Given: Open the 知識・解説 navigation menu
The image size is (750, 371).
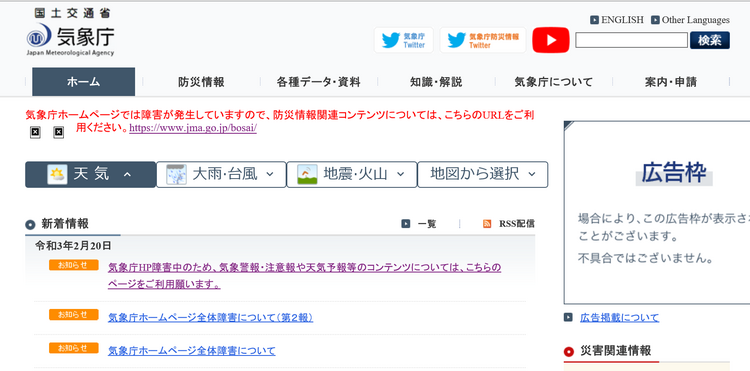Looking at the screenshot, I should [x=436, y=82].
